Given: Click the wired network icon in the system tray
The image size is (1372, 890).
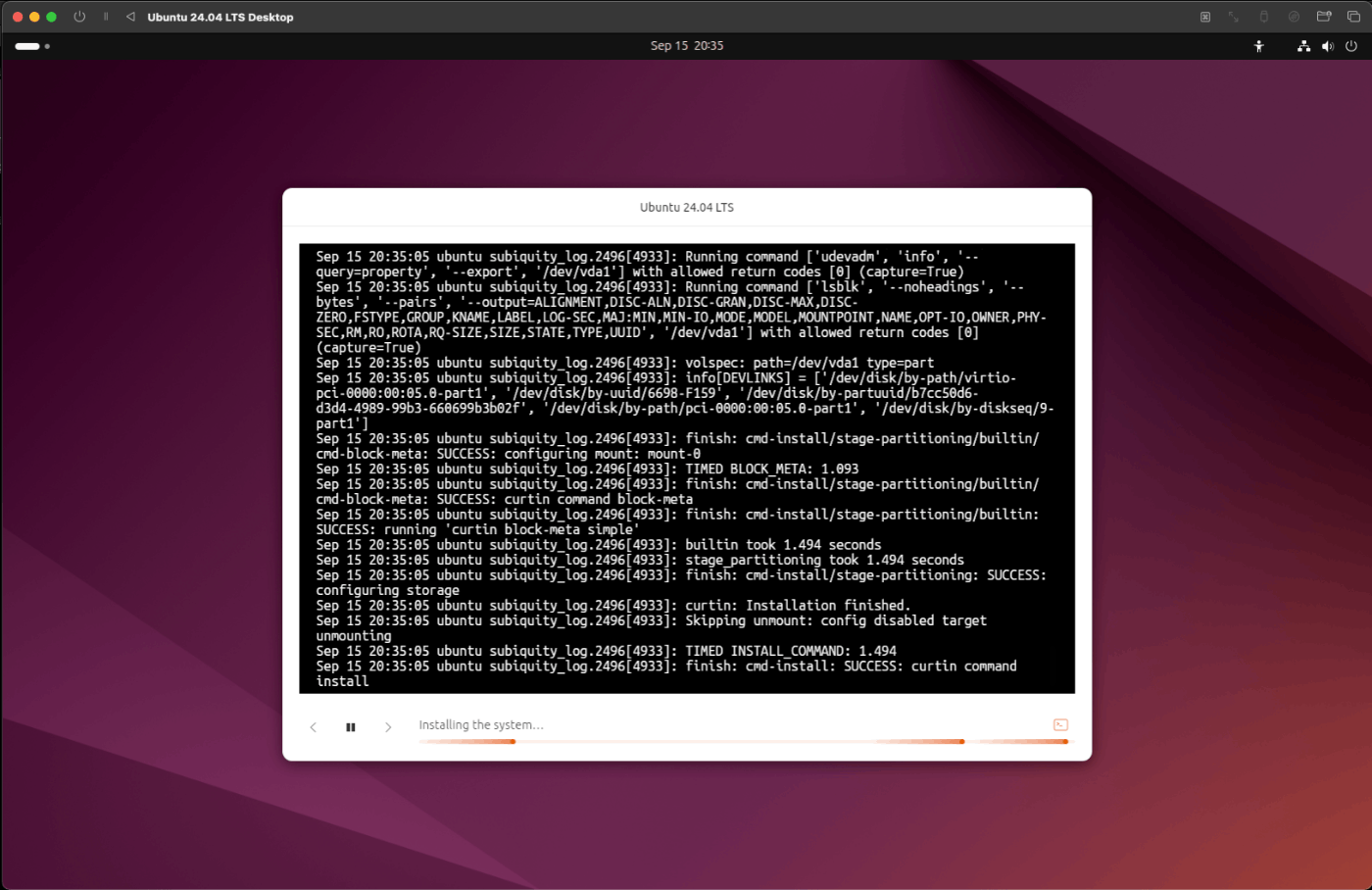Looking at the screenshot, I should tap(1303, 46).
